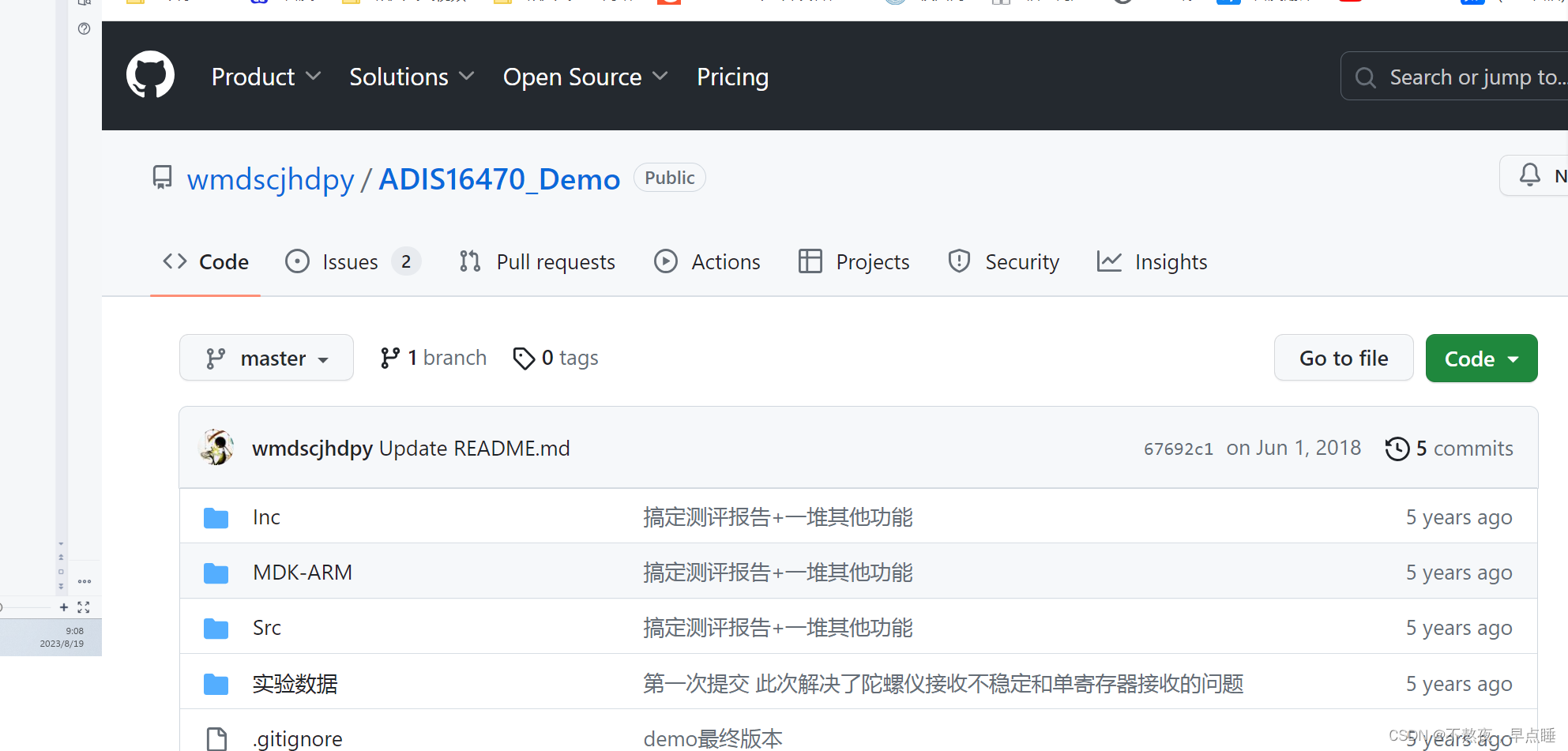Screen dimensions: 1568x751
Task: Open the Open Source menu
Action: (x=585, y=77)
